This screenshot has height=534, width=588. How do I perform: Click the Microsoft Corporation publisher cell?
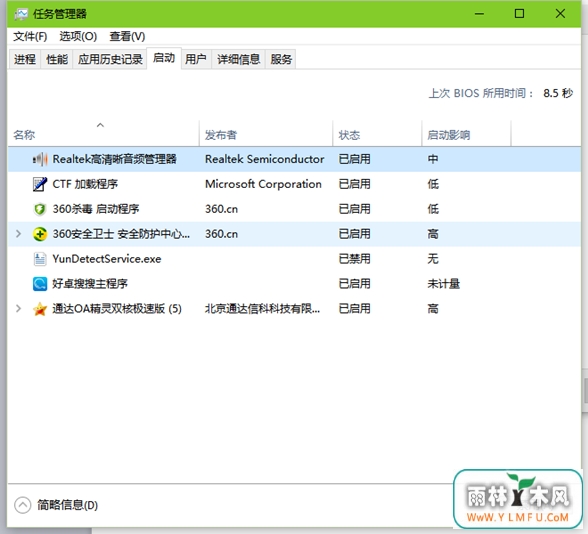pos(263,184)
